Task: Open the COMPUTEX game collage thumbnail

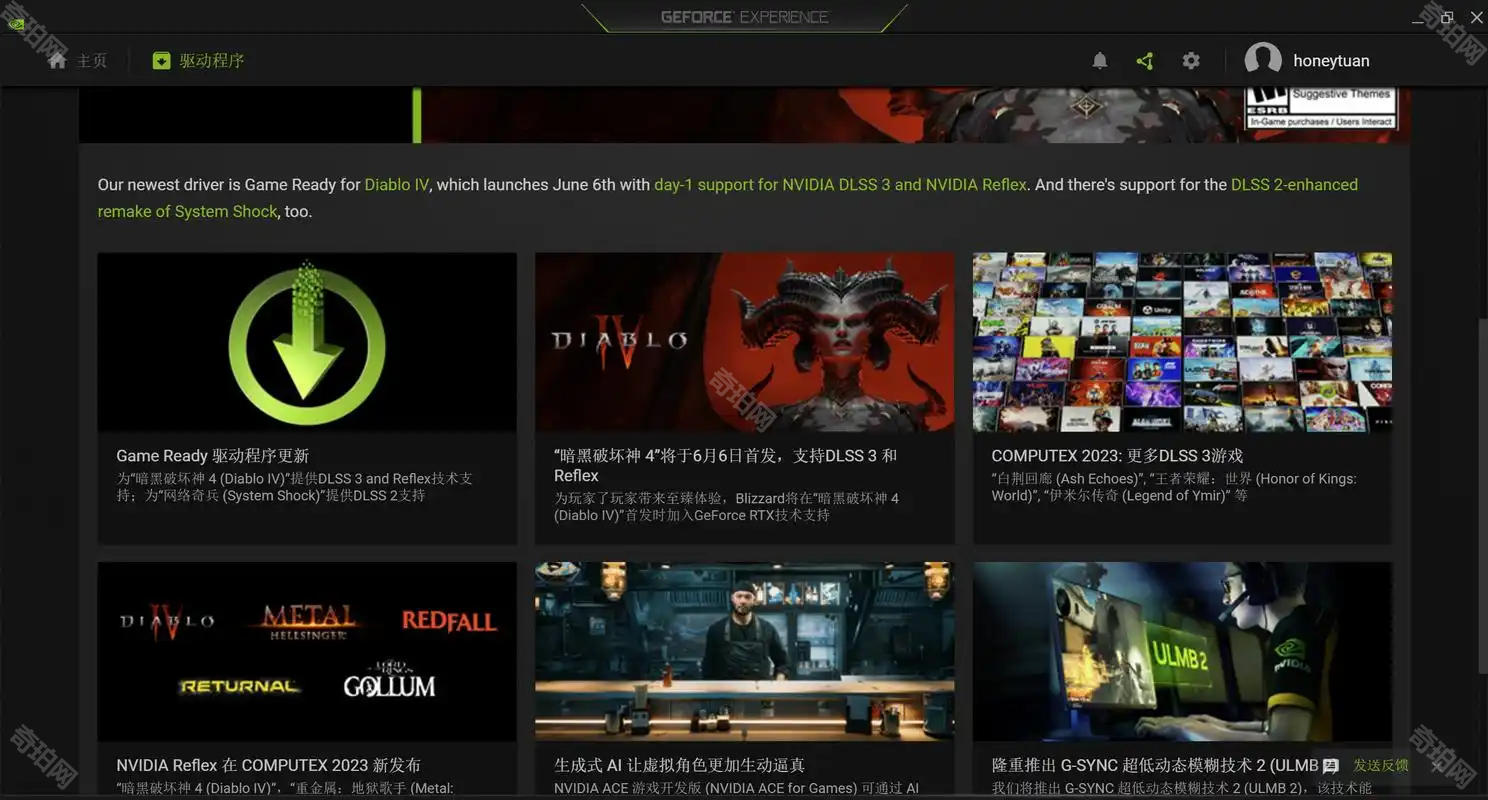Action: point(1182,342)
